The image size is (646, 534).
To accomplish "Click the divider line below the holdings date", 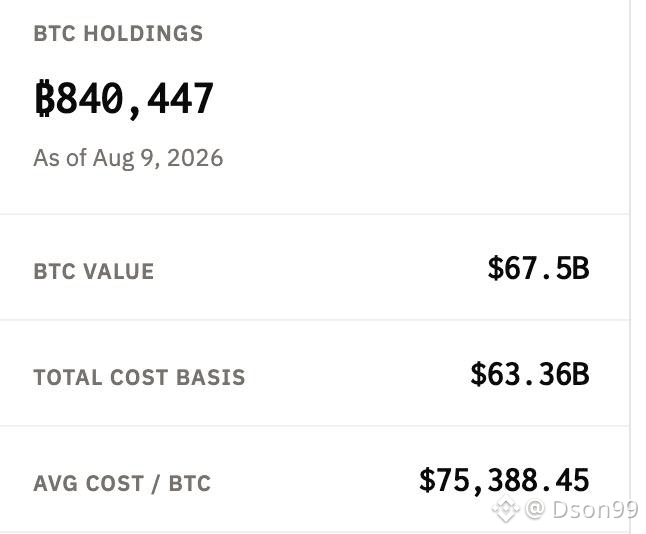I will (315, 214).
